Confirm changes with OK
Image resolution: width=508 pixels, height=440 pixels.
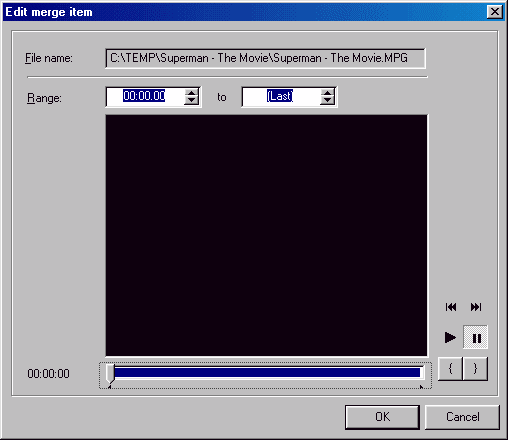(x=382, y=417)
